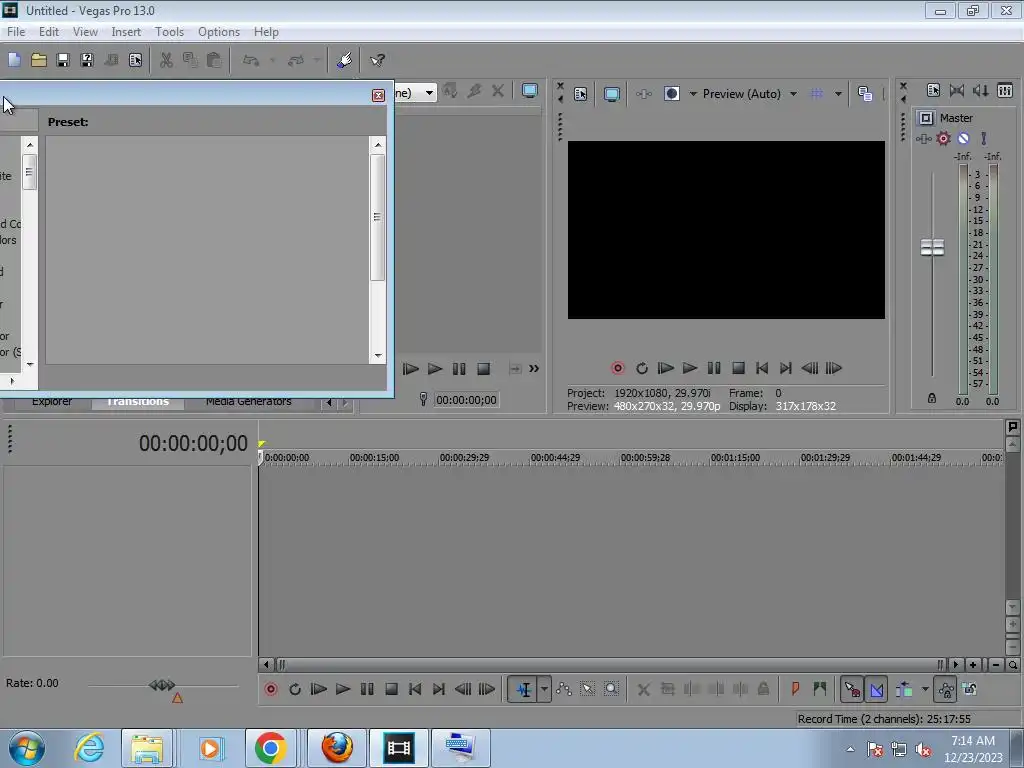1024x768 pixels.
Task: Expand split screen view dropdown arrow
Action: pos(693,94)
